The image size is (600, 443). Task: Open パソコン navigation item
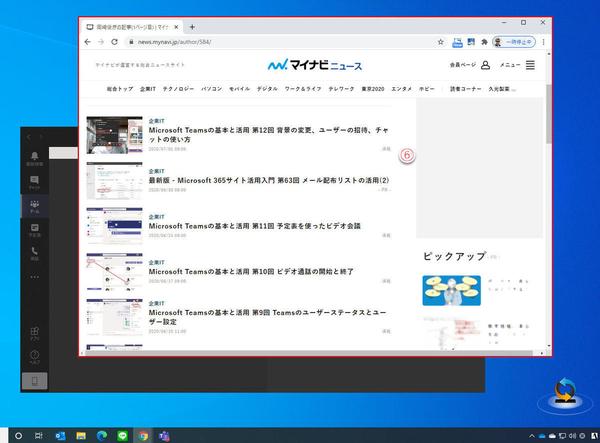(x=212, y=89)
